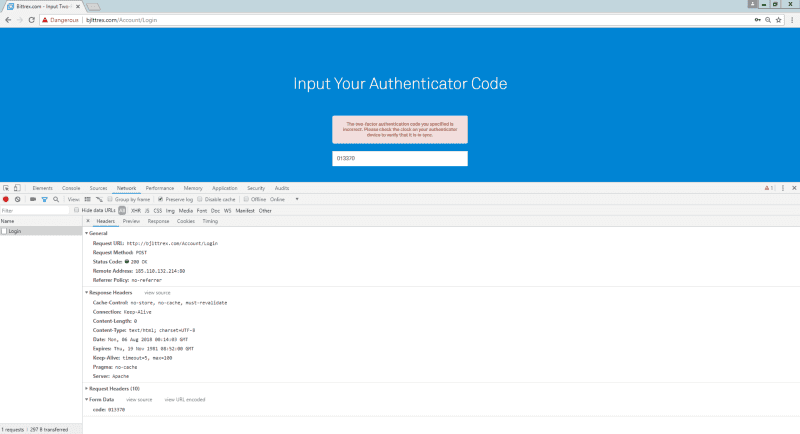Image resolution: width=800 pixels, height=434 pixels.
Task: Toggle the device toolbar icon
Action: (x=17, y=188)
